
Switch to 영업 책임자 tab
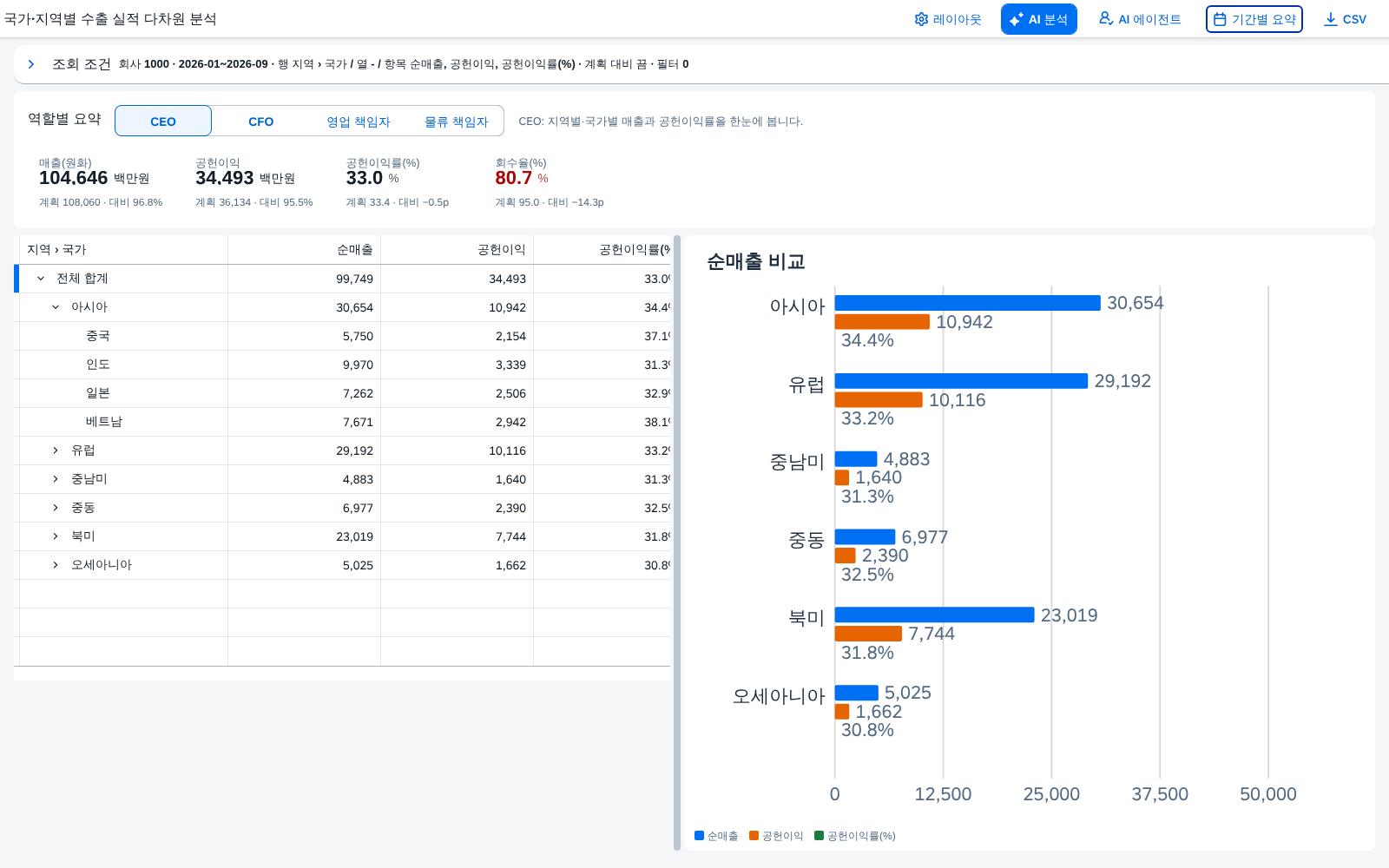(x=358, y=121)
